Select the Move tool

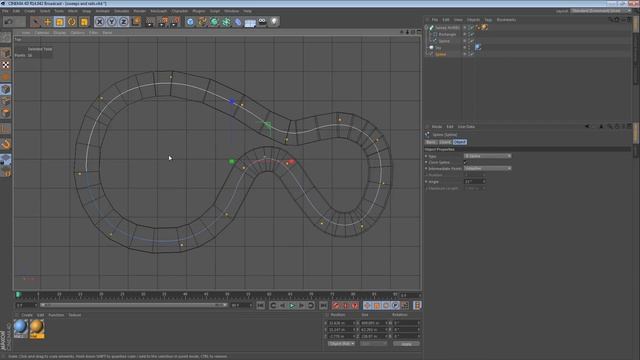click(47, 22)
